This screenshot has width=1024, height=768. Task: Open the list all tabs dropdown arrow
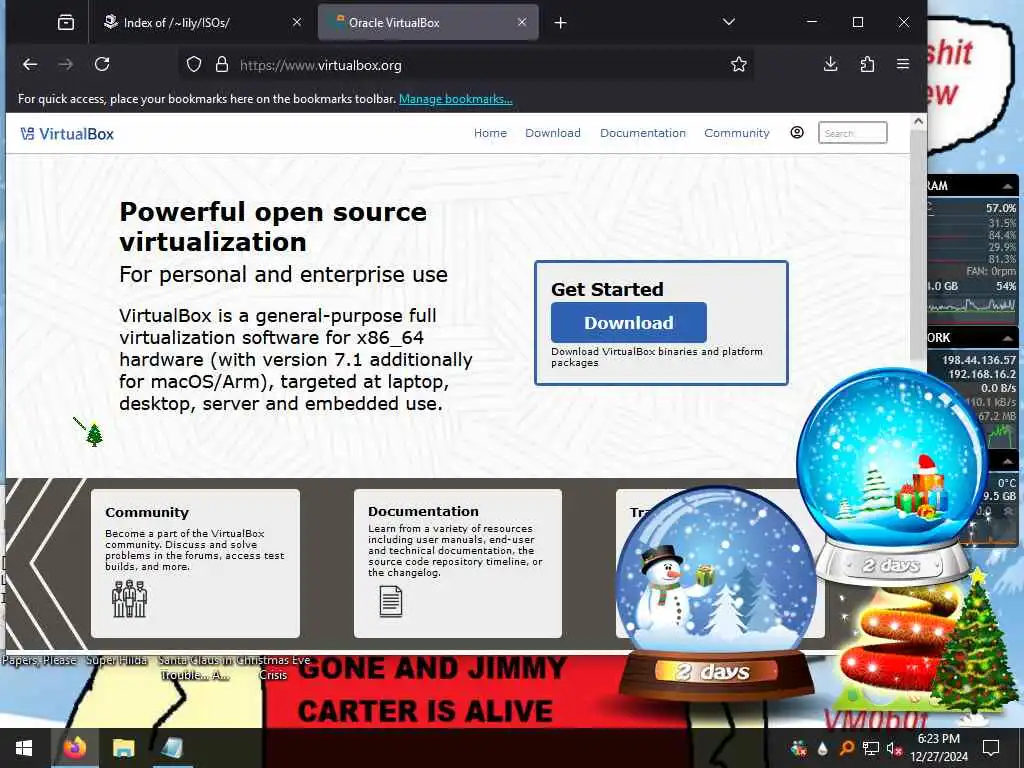point(729,22)
